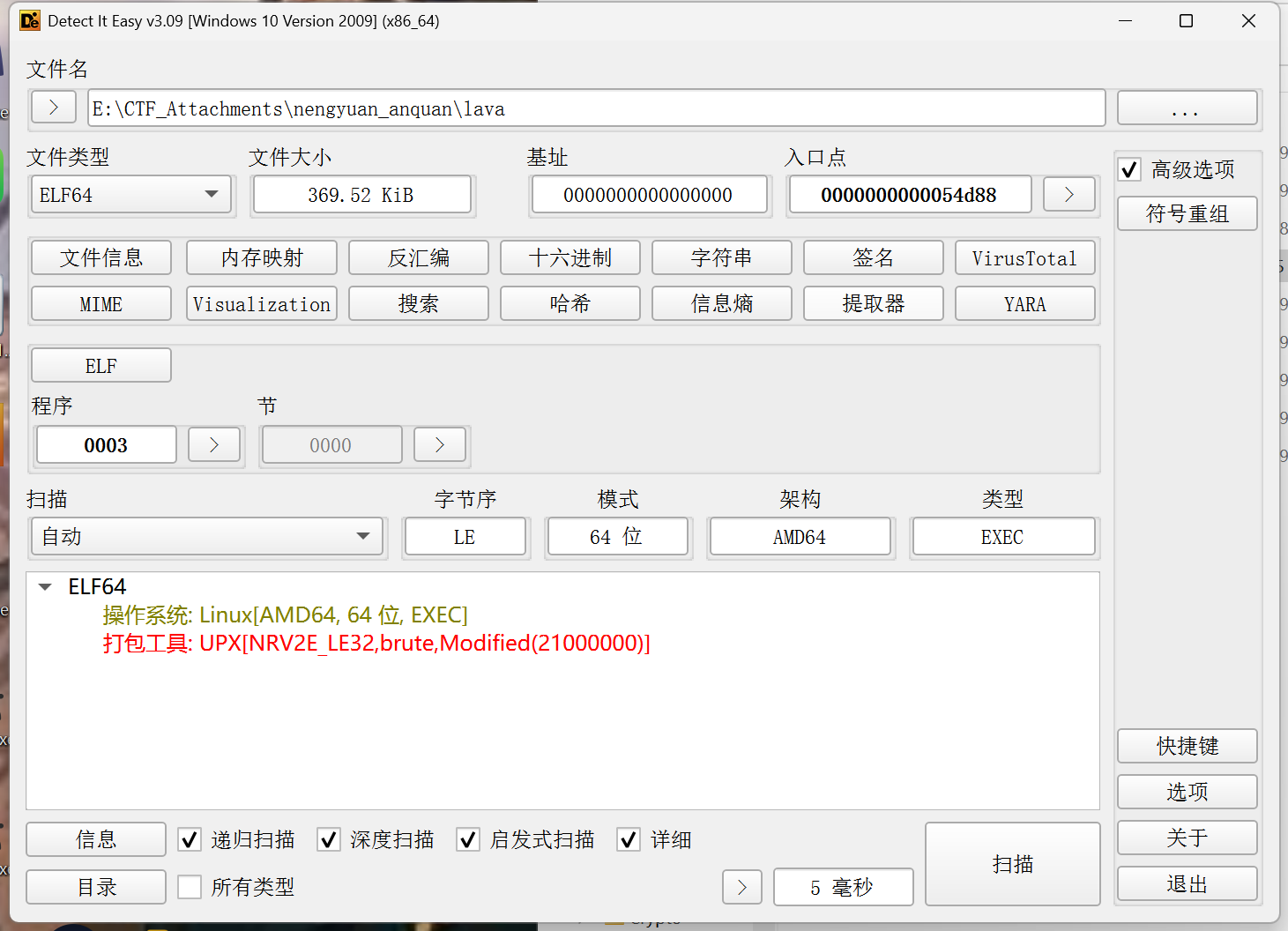Click the 签名 button
The width and height of the screenshot is (1288, 931).
(874, 257)
